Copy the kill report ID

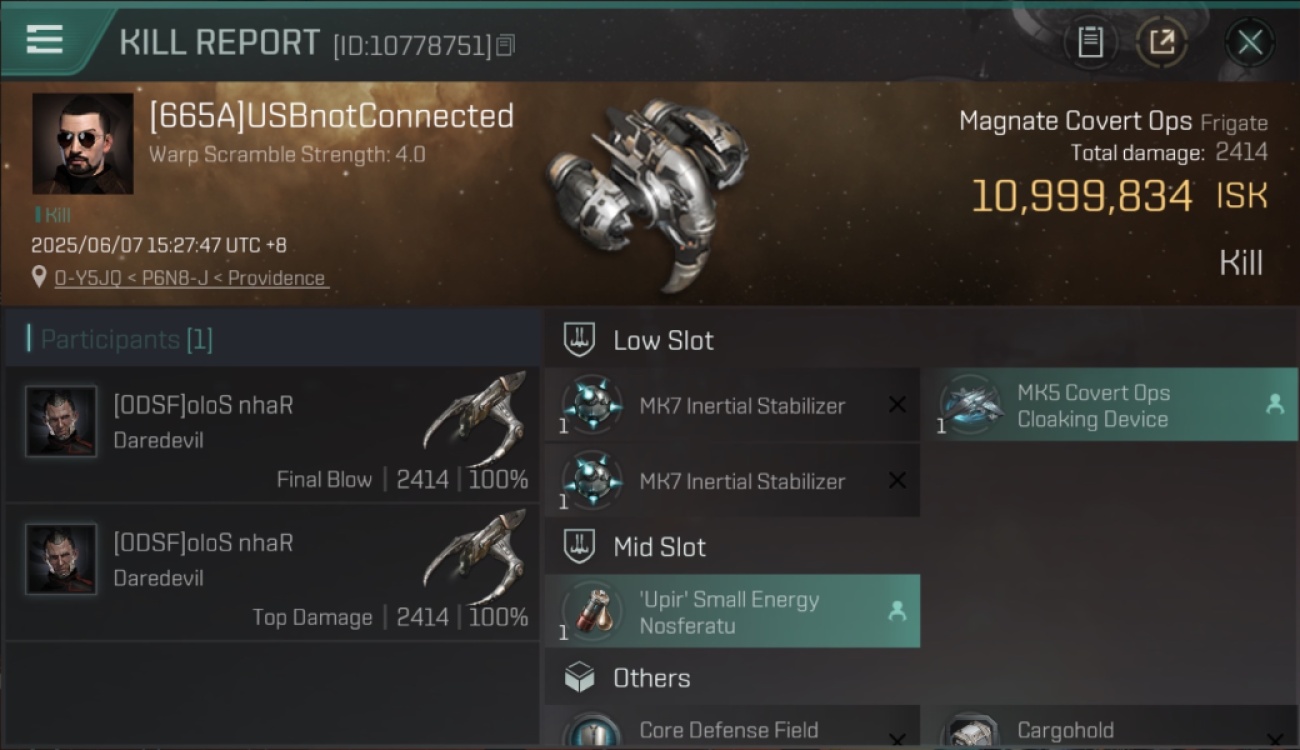506,45
